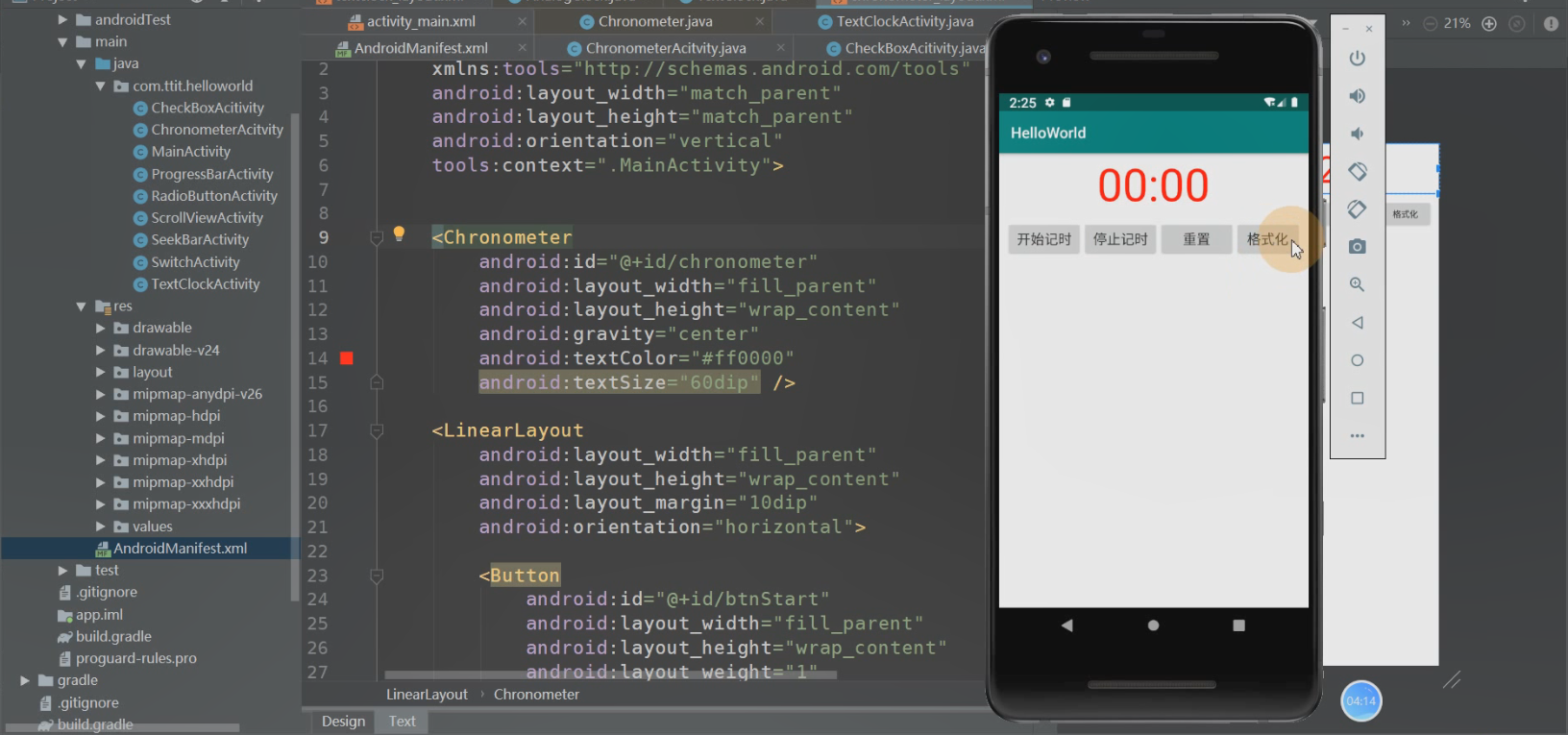
Task: Tap the 开始记时 start button
Action: [1043, 239]
